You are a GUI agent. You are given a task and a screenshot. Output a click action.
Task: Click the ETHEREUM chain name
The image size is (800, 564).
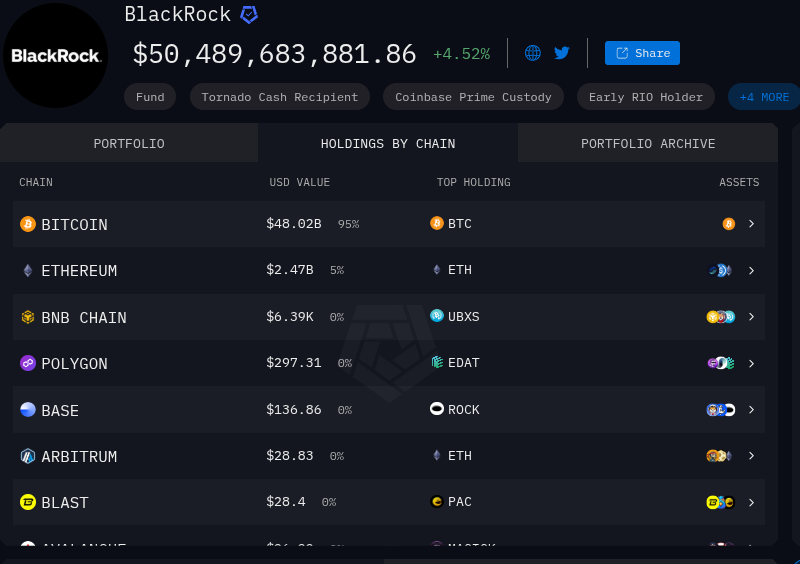tap(79, 271)
